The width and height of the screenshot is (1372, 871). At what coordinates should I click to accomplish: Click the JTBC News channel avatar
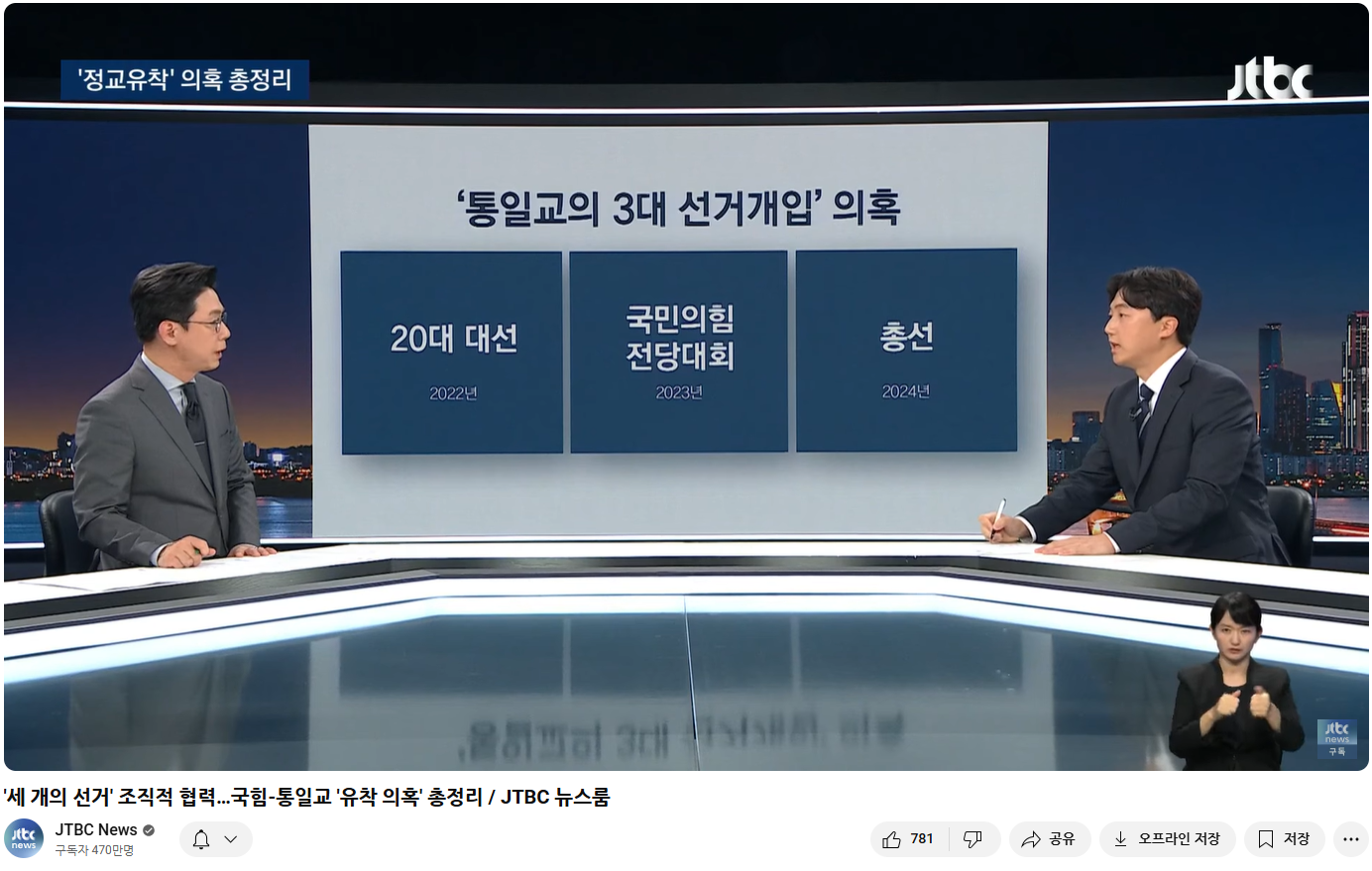(x=24, y=839)
